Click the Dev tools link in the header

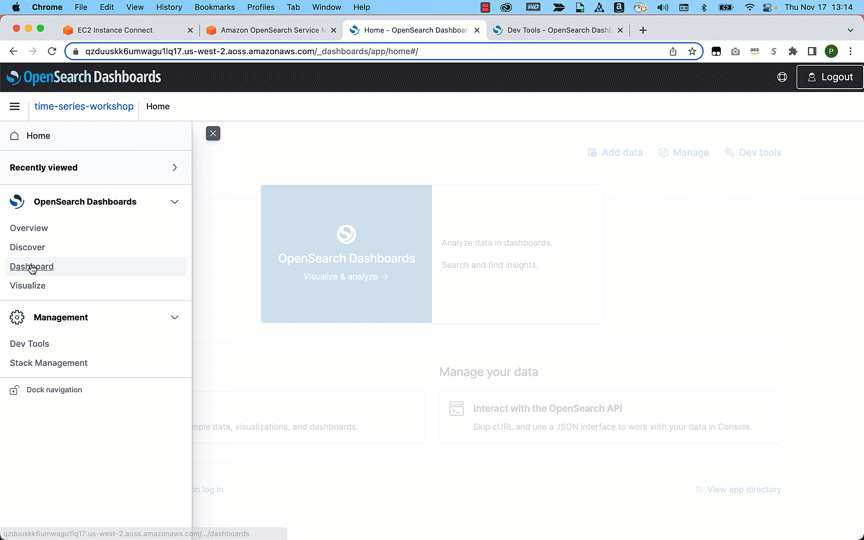[753, 153]
